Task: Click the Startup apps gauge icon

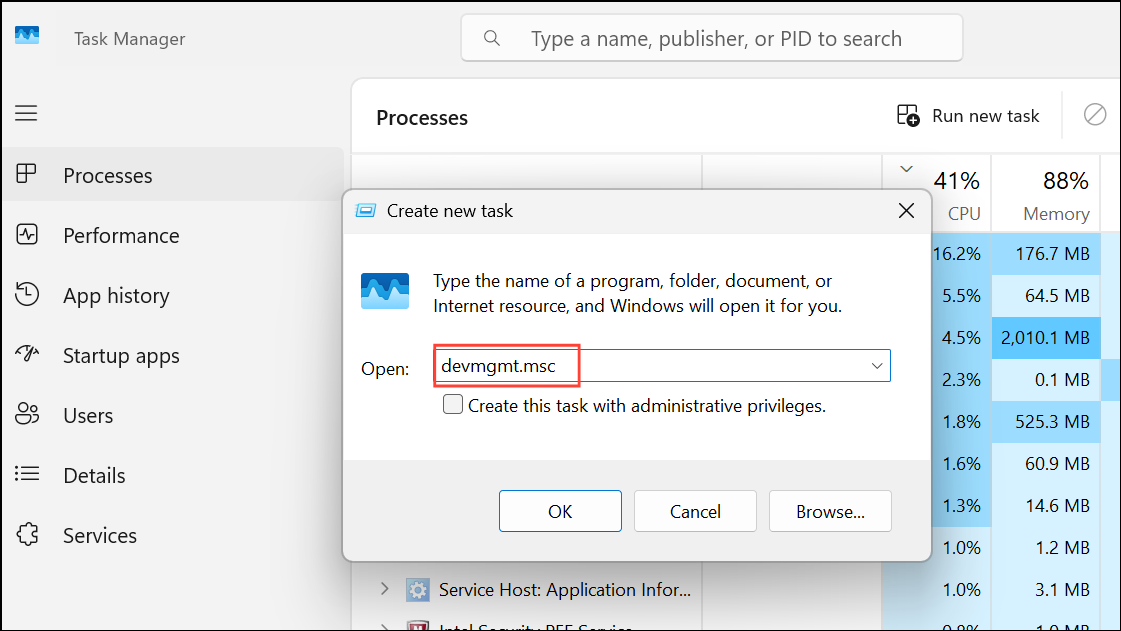Action: (27, 354)
